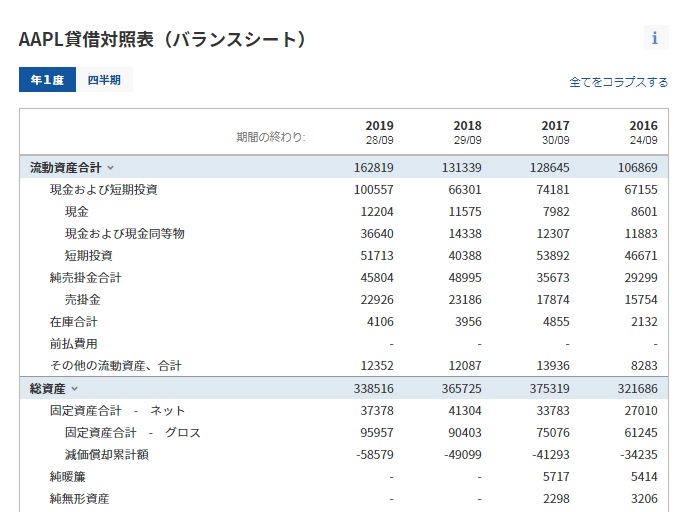Collapse the 流動資産合計 section chevron
The image size is (683, 512).
[111, 168]
